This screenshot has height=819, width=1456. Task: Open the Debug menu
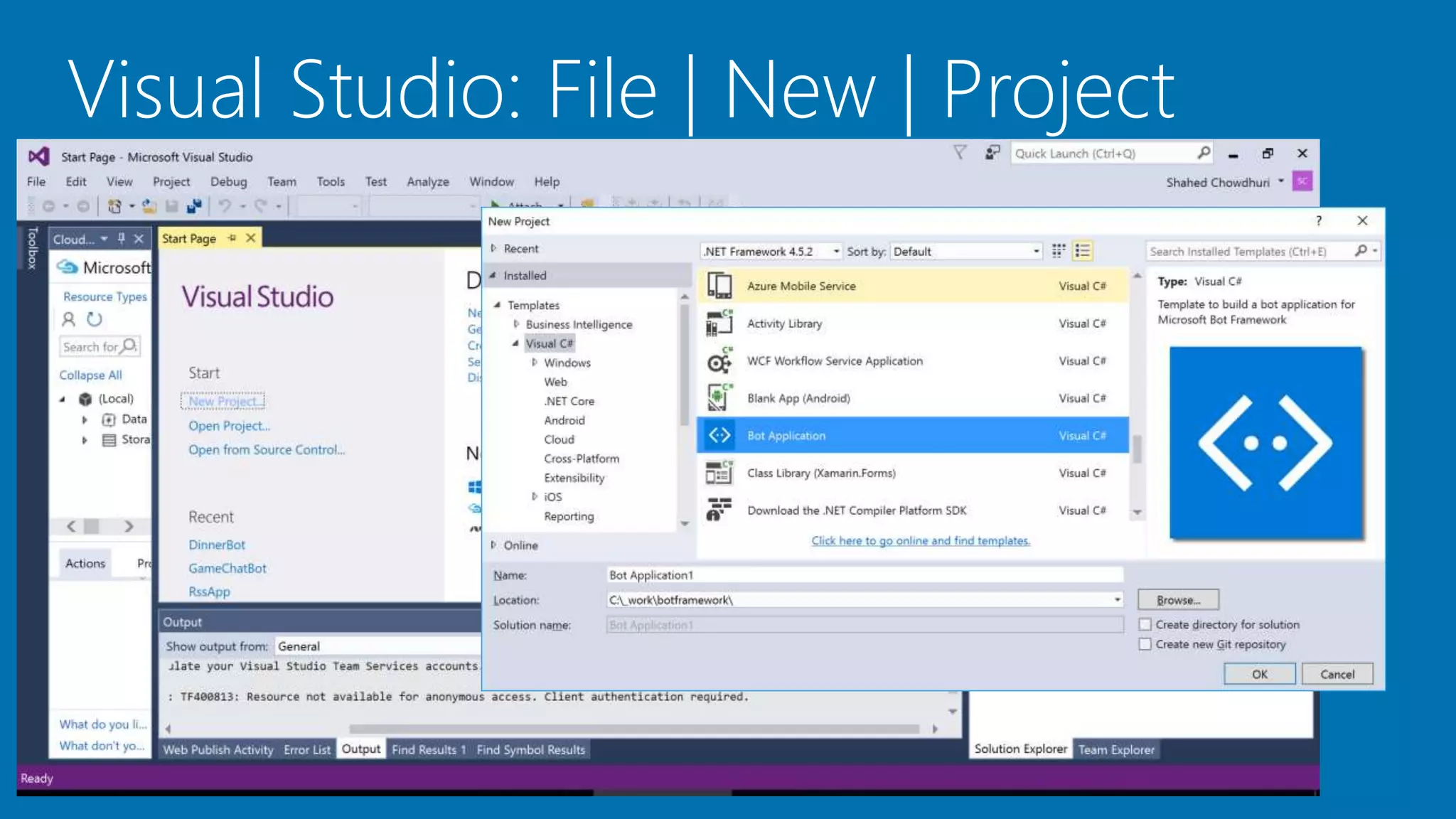point(228,181)
